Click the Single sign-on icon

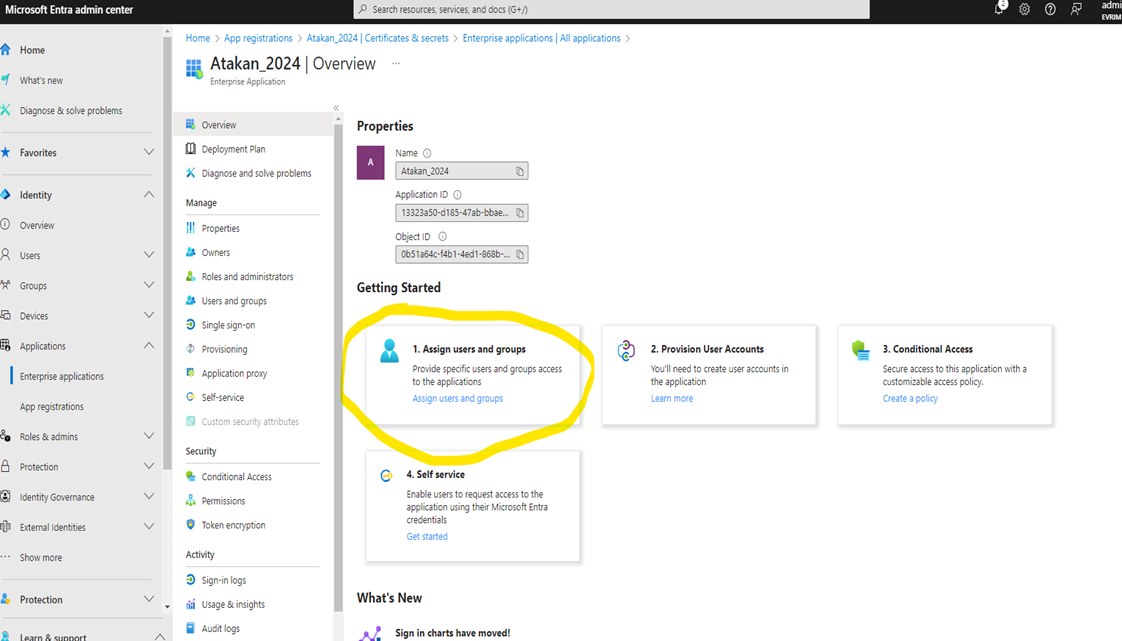(190, 324)
